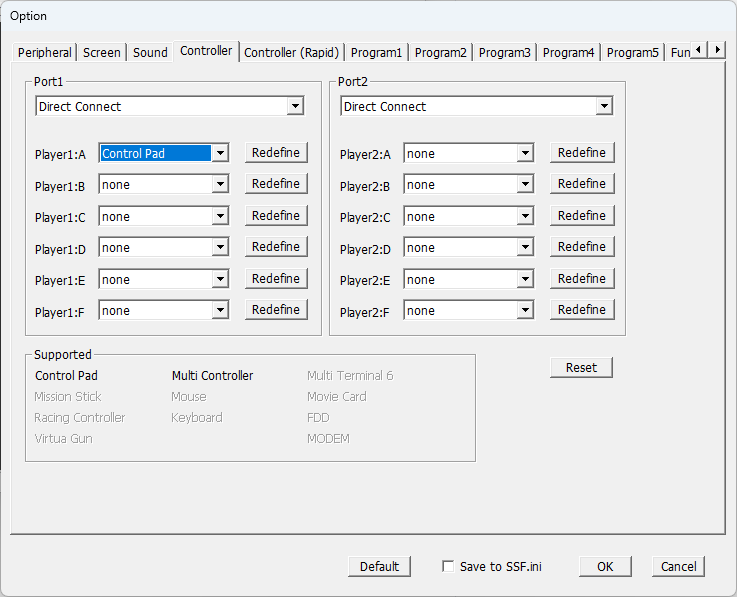Select the Program1 tab

[x=376, y=52]
